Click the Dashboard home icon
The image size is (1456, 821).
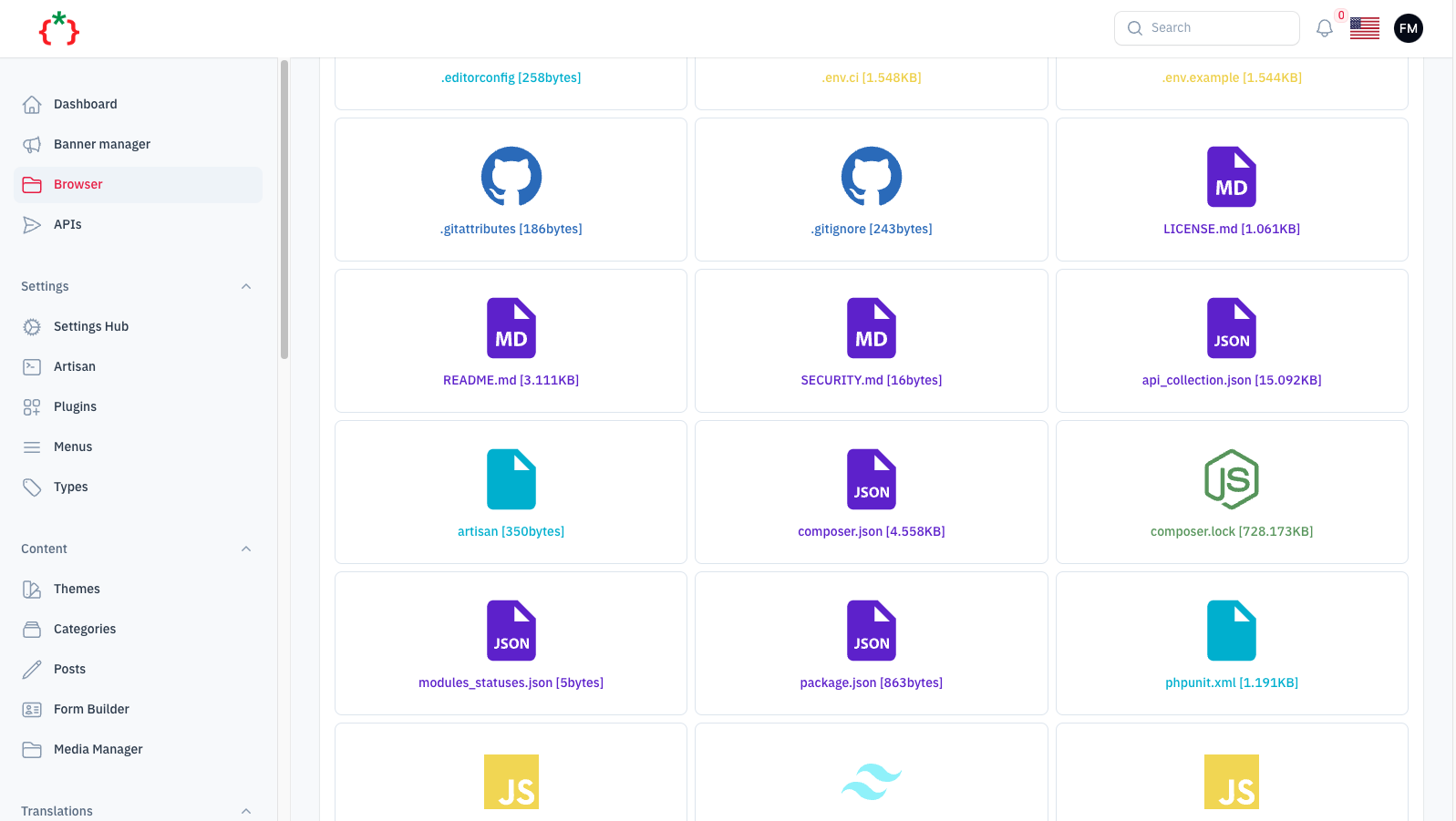[32, 104]
